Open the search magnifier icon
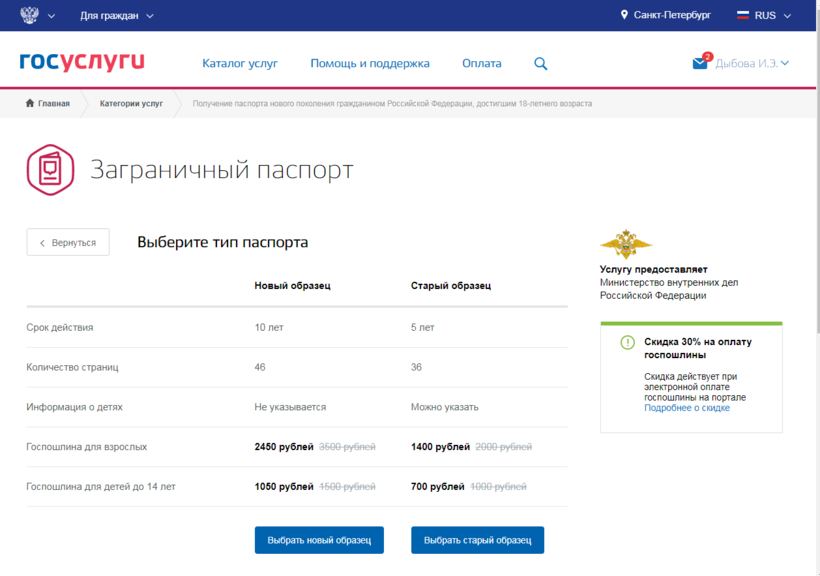This screenshot has height=576, width=820. [541, 64]
